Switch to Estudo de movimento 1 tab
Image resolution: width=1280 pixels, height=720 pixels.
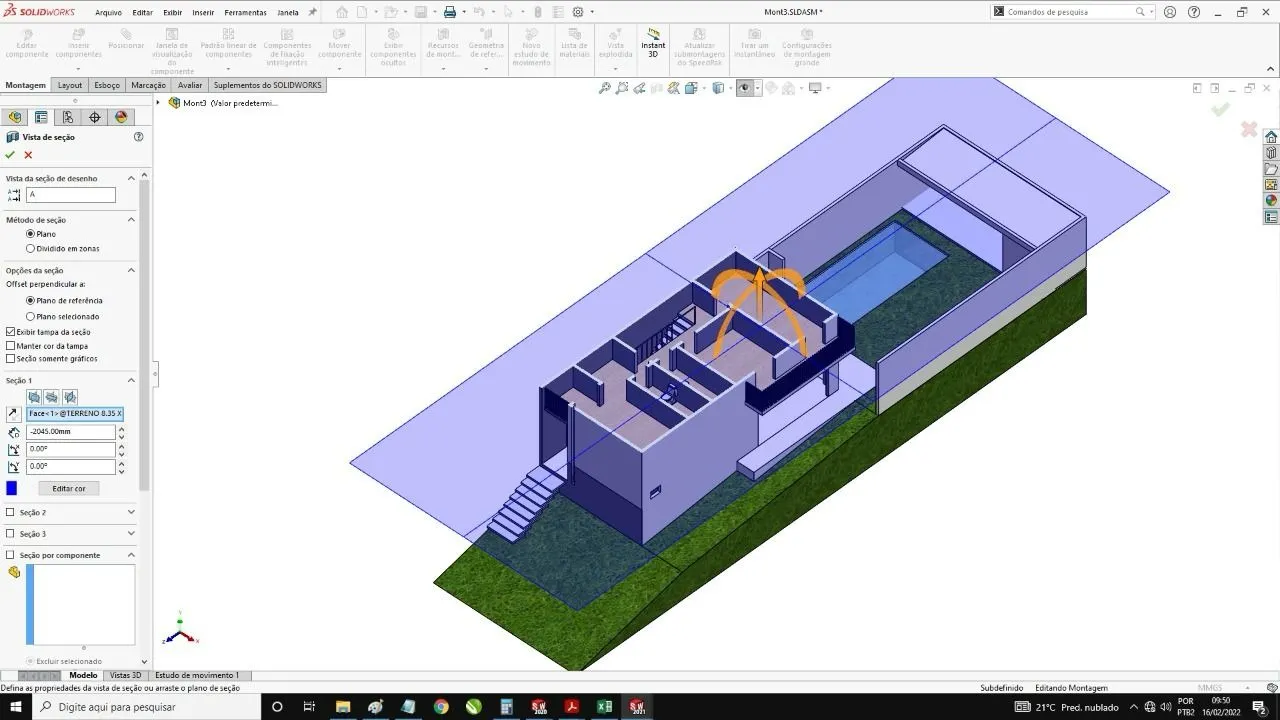pyautogui.click(x=197, y=675)
